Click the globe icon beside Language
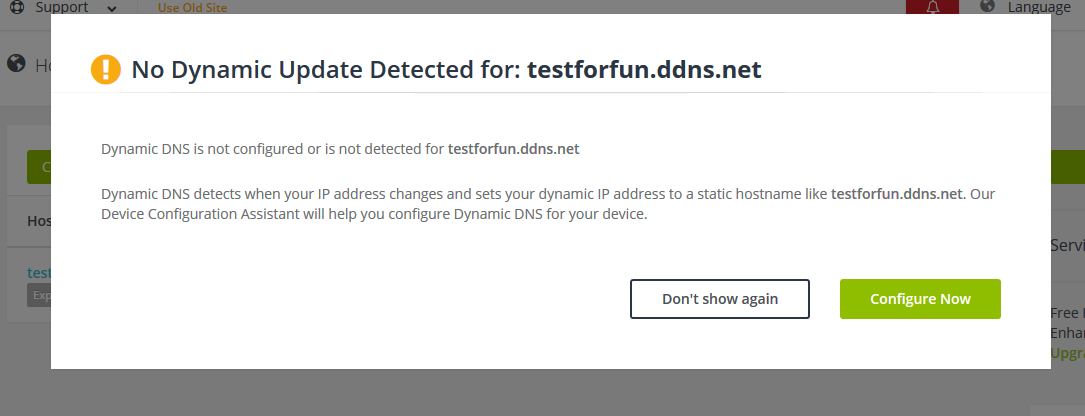Screen dimensions: 1085x416 (x=988, y=7)
